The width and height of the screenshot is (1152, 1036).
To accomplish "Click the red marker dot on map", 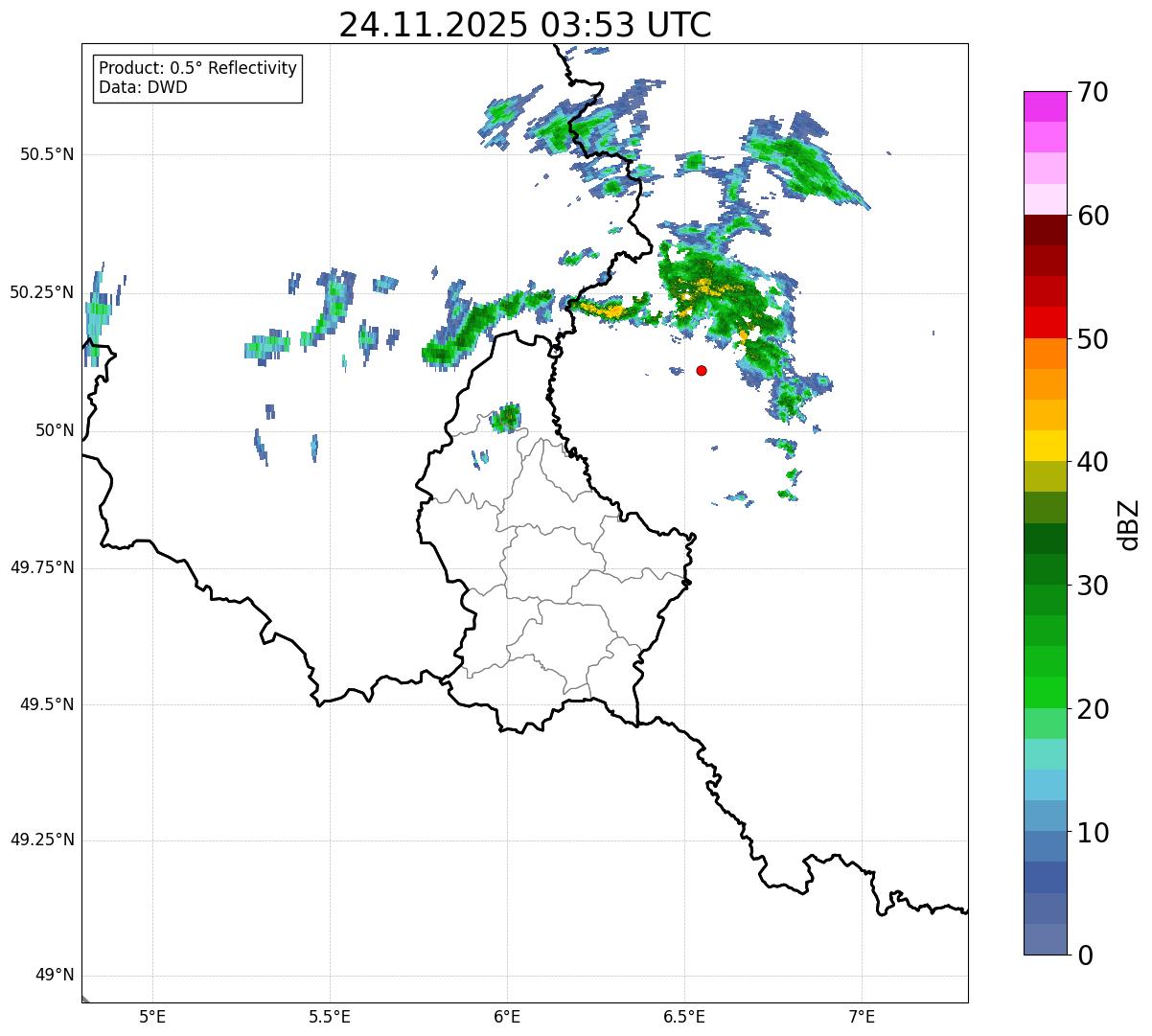I will point(702,370).
